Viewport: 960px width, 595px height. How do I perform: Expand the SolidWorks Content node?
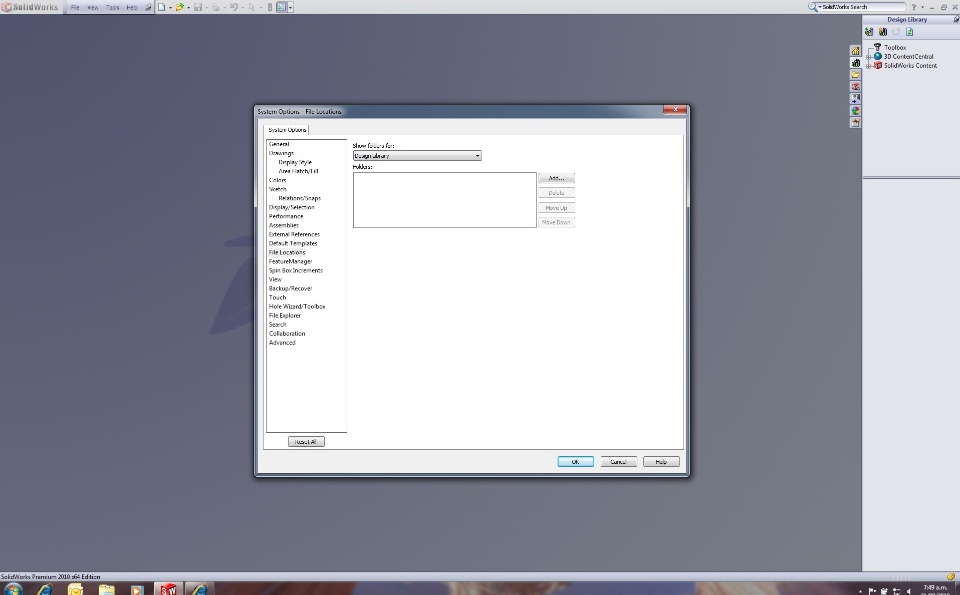click(x=869, y=65)
